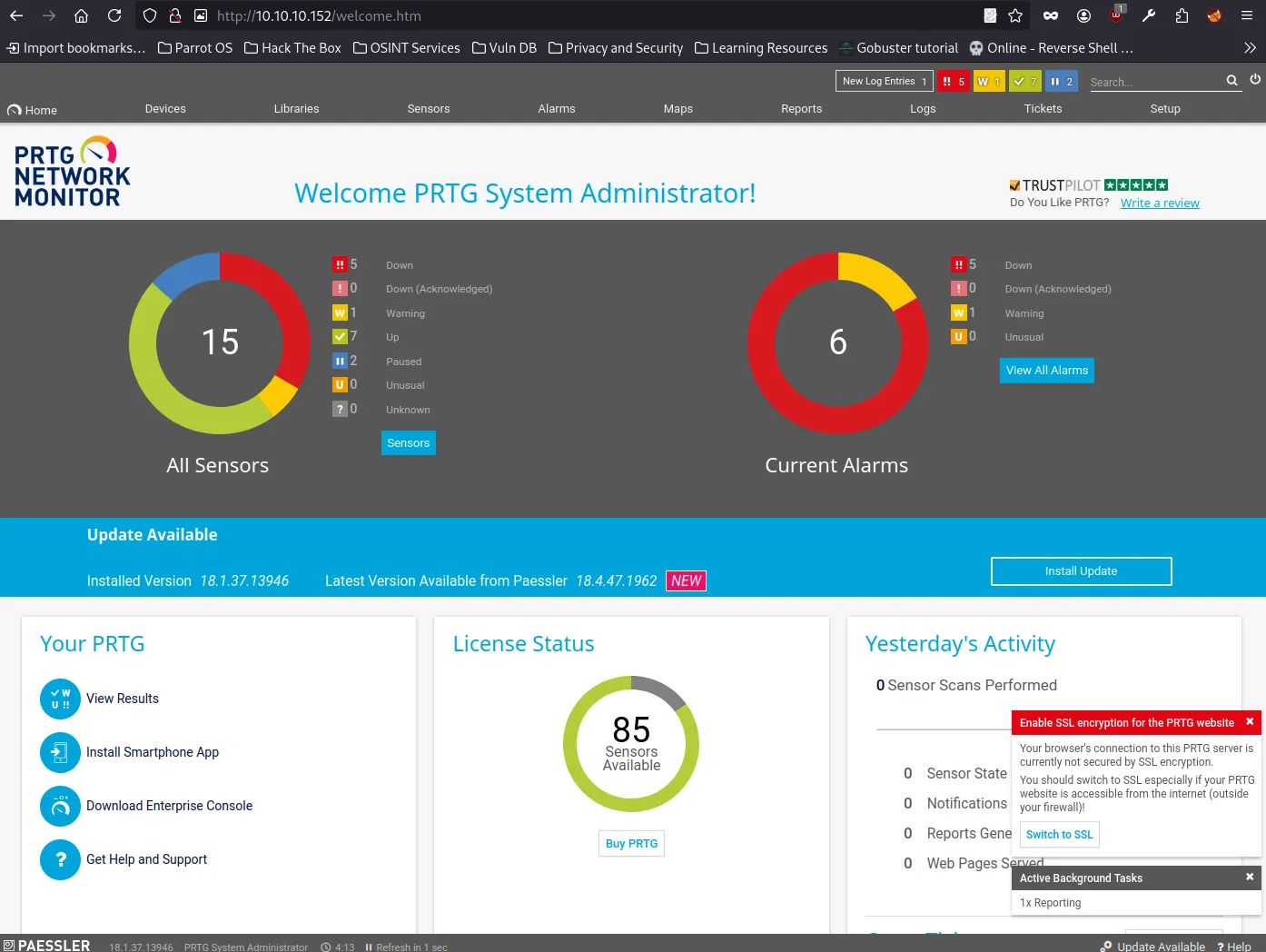
Task: Open the Firefox hamburger menu
Action: tap(1247, 15)
